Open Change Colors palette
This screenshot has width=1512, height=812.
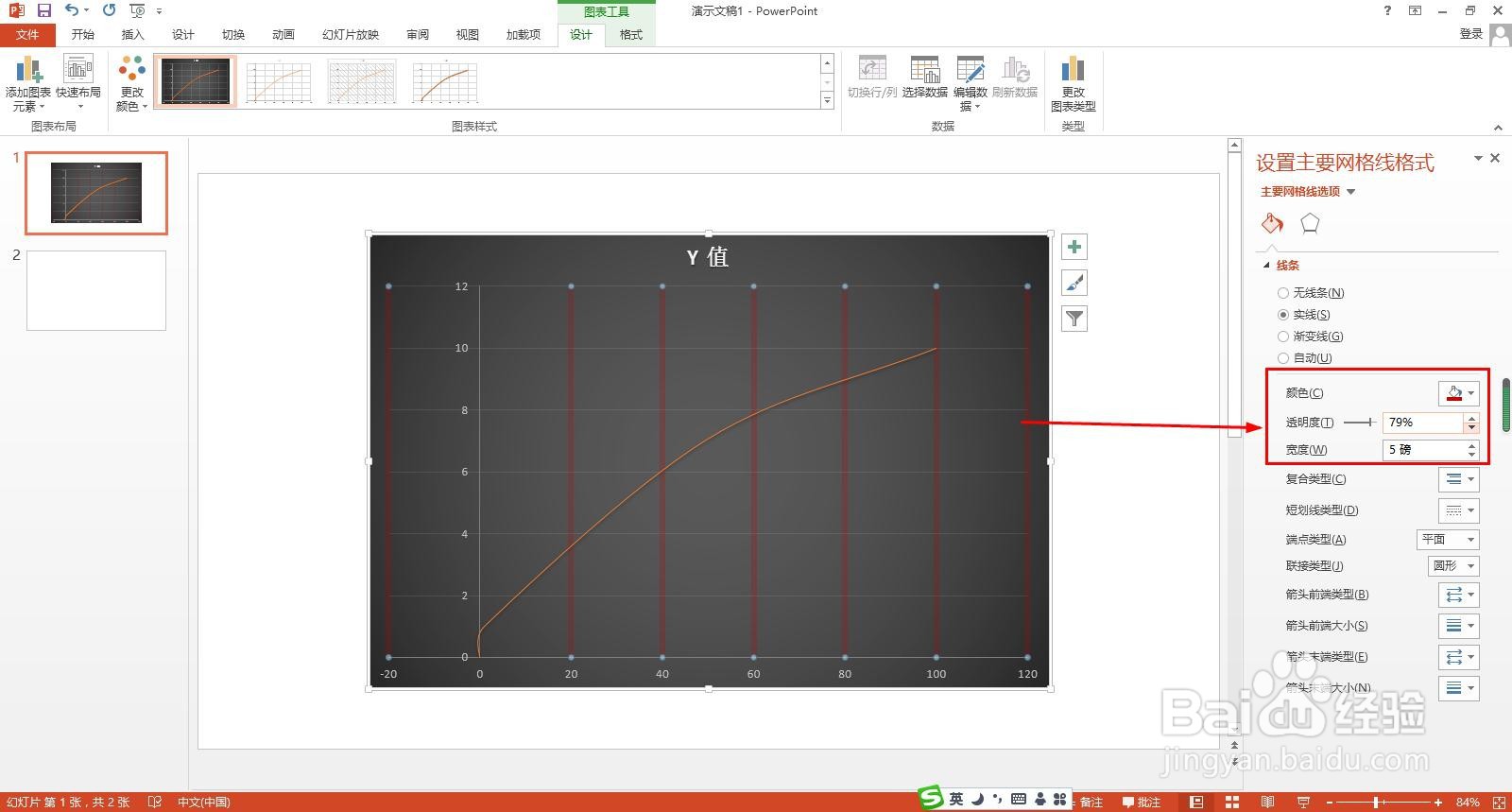pos(132,83)
